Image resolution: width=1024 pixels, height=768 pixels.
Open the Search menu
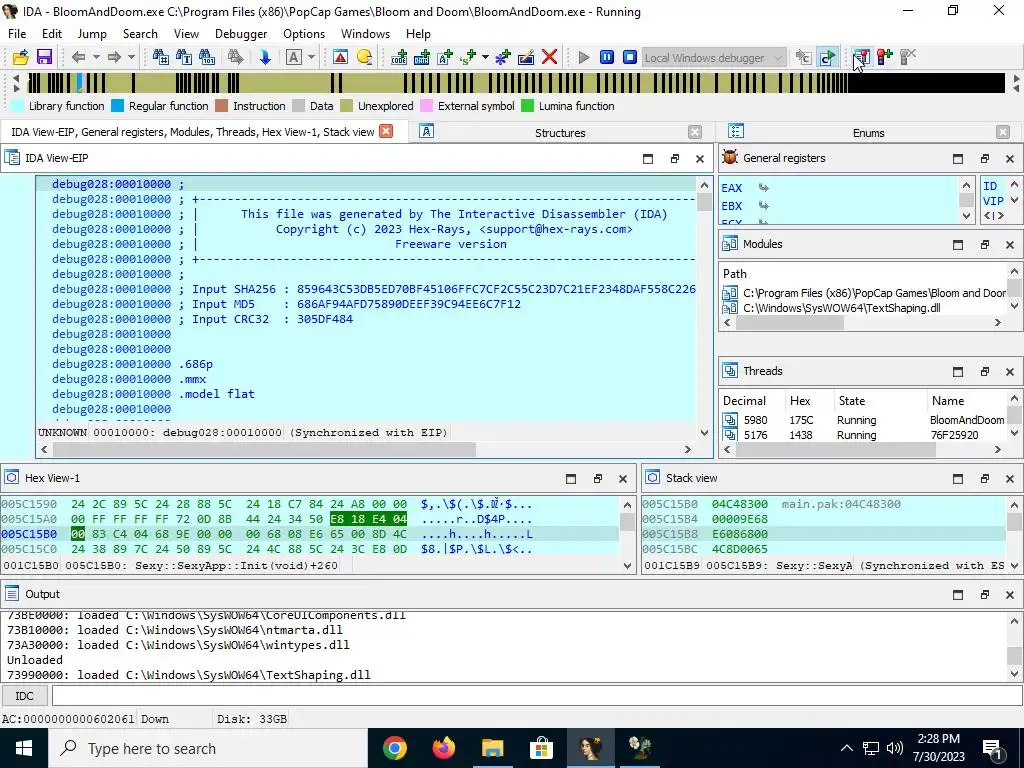[x=140, y=34]
